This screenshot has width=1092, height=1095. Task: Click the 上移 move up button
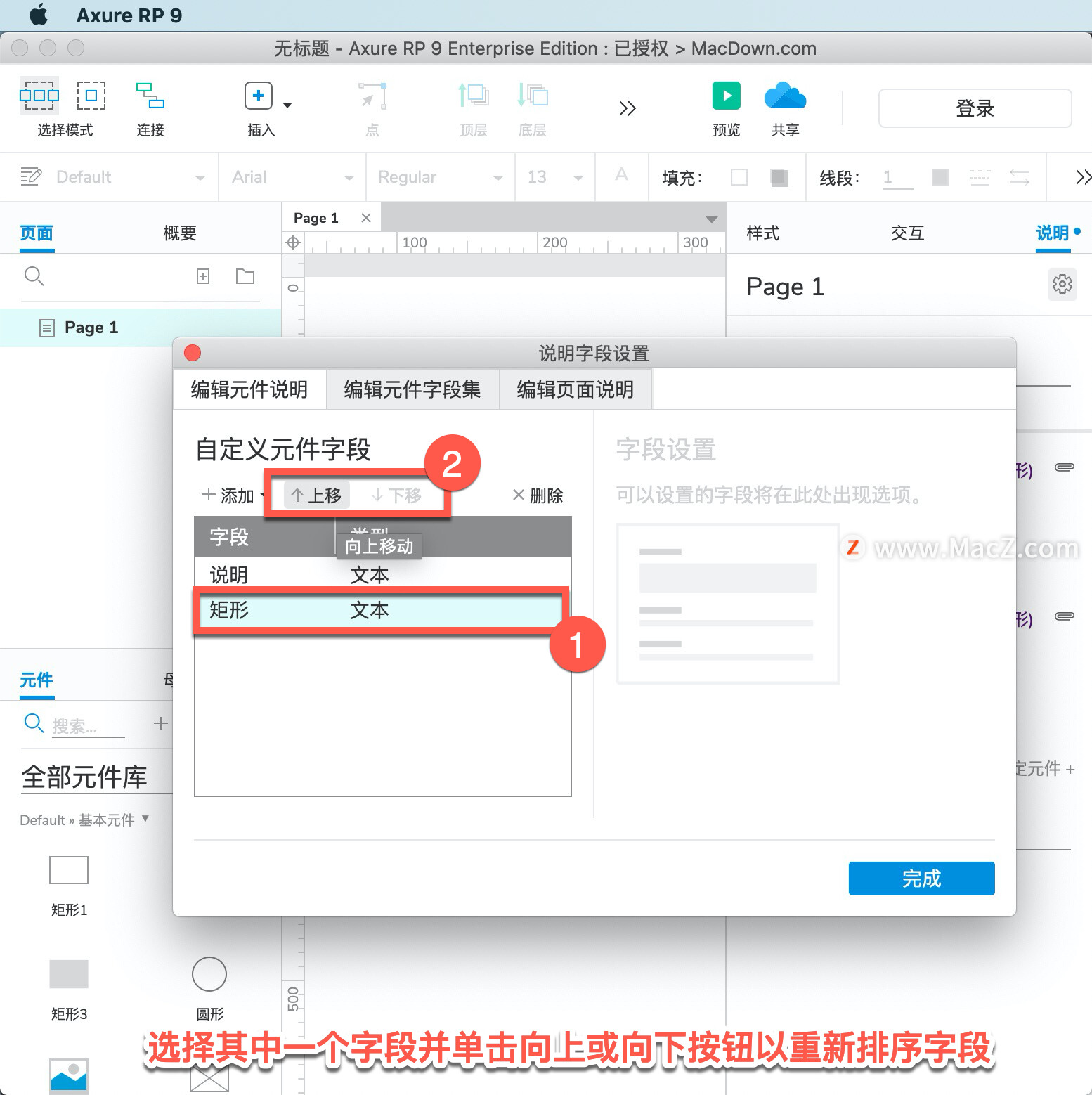[x=316, y=495]
